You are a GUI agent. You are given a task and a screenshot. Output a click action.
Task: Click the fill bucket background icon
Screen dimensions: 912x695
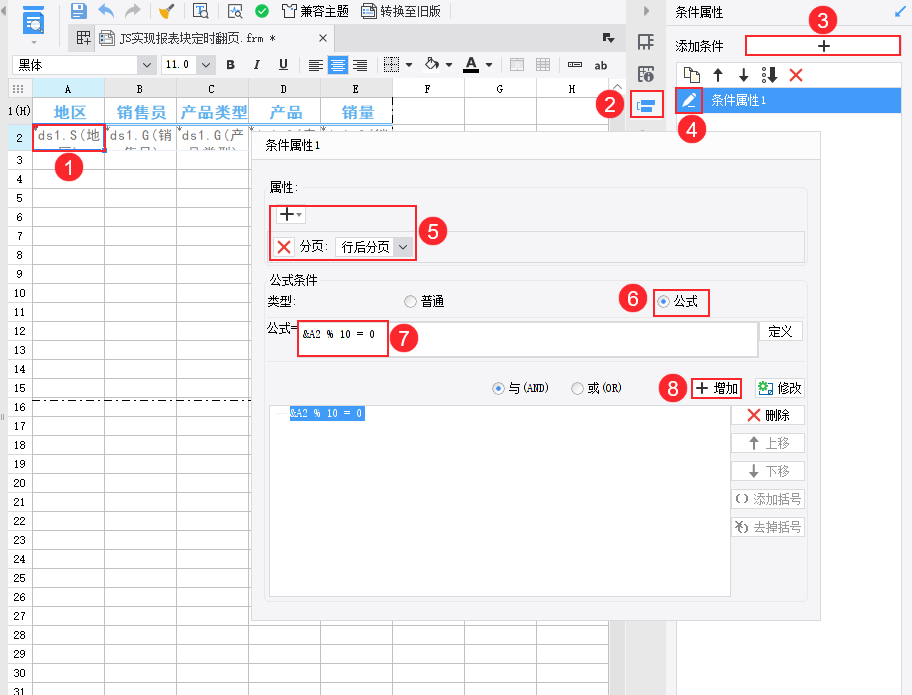click(x=432, y=64)
